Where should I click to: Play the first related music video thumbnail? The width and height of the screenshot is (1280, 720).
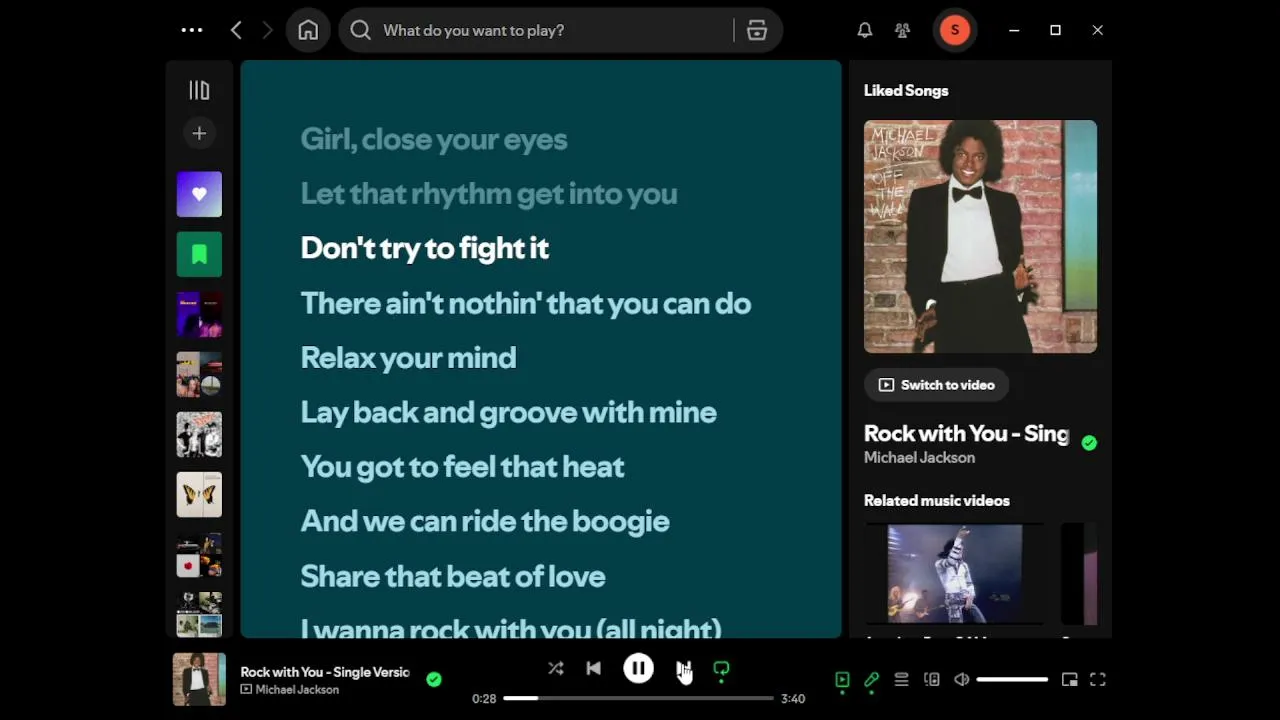[x=955, y=574]
